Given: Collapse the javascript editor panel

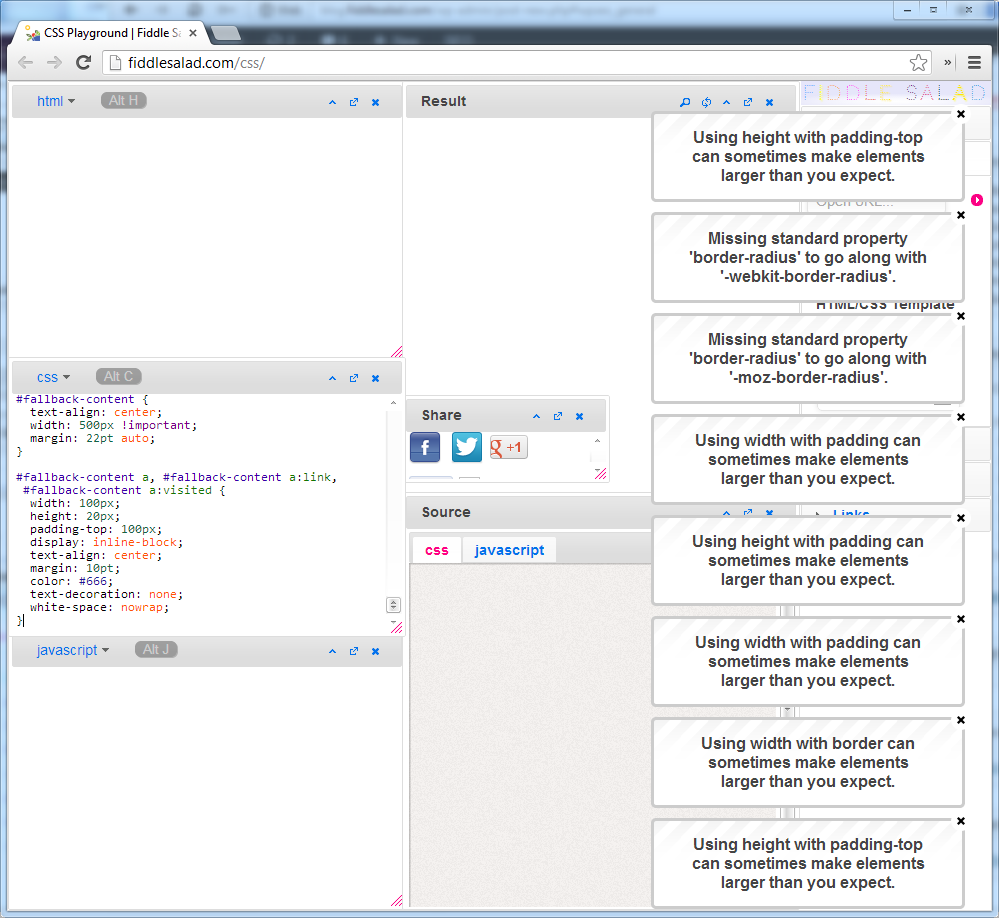Looking at the screenshot, I should point(332,651).
